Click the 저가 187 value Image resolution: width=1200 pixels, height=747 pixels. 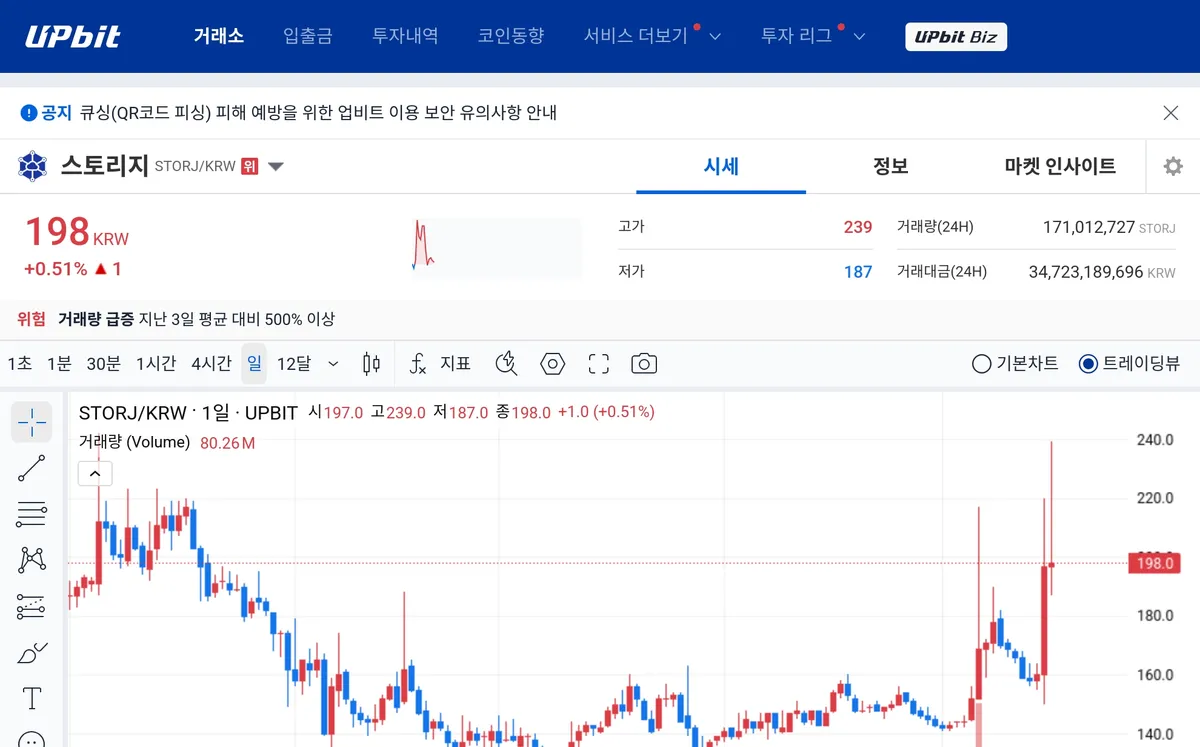tap(857, 272)
